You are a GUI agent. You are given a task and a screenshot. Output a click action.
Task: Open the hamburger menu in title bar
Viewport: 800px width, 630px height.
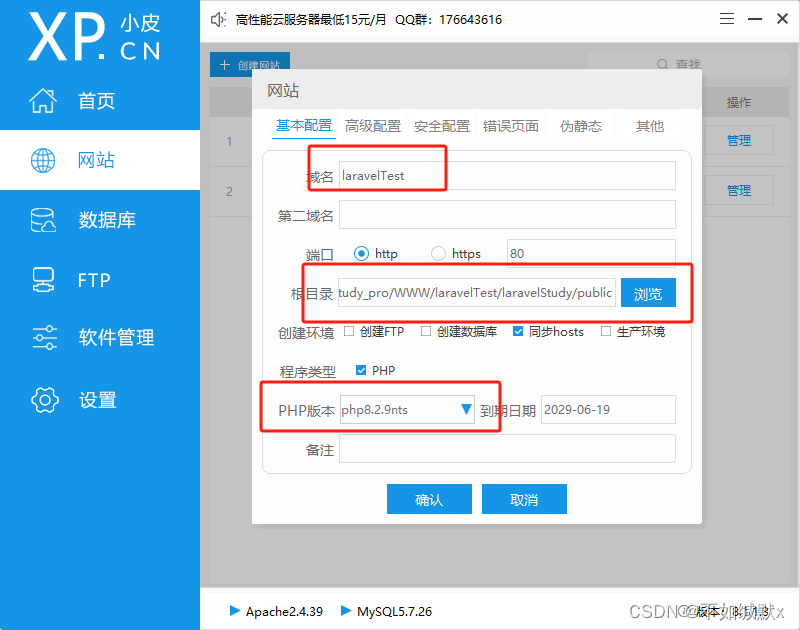pyautogui.click(x=727, y=18)
